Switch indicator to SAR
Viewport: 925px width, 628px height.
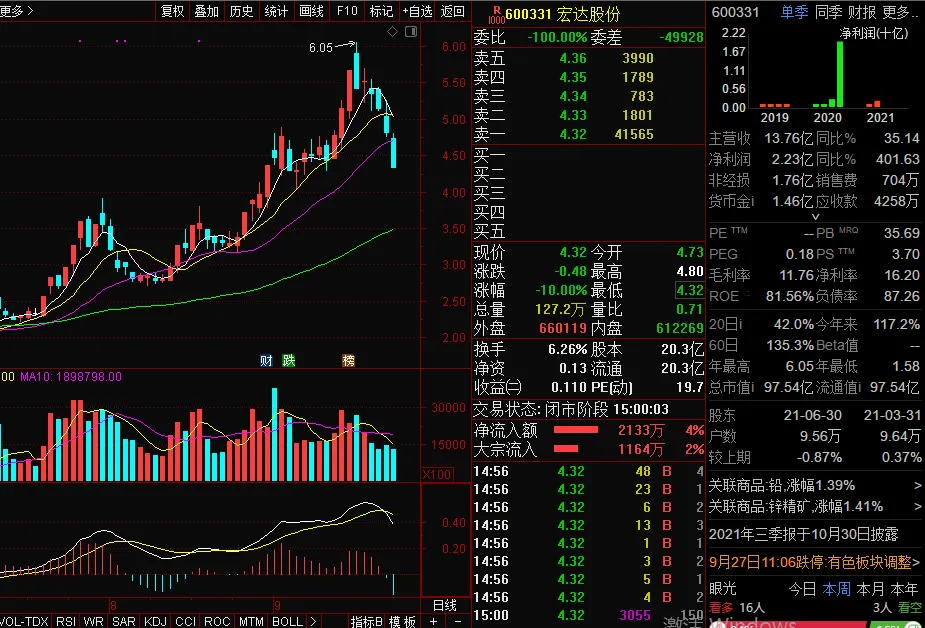click(124, 622)
